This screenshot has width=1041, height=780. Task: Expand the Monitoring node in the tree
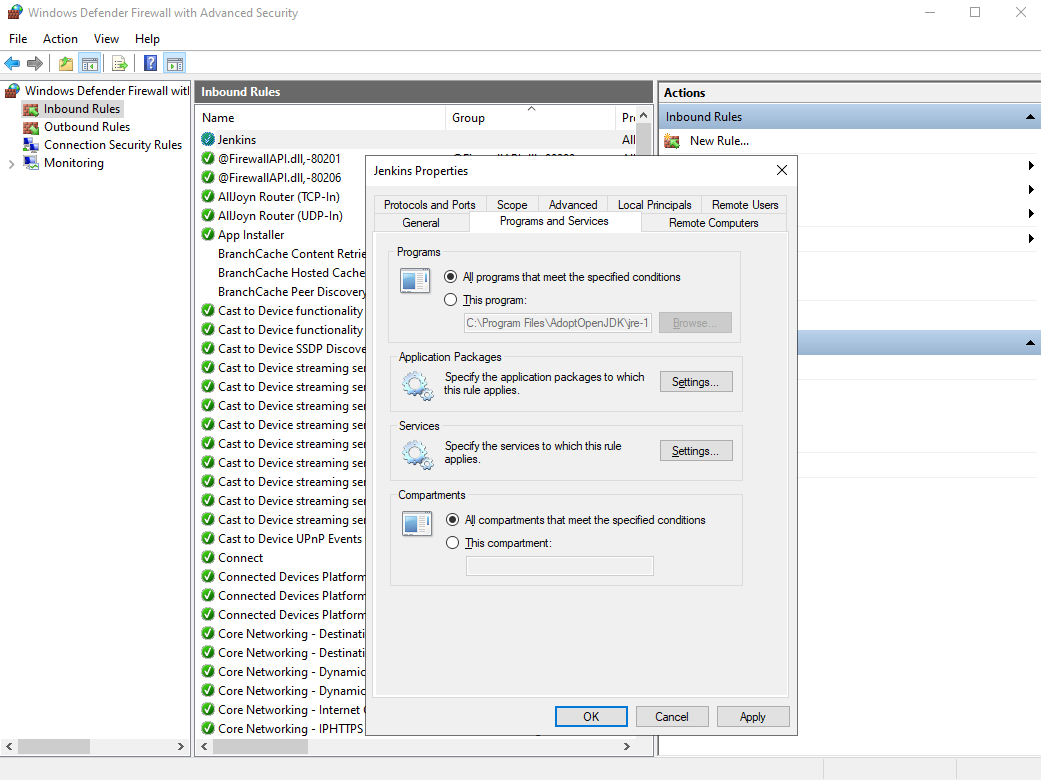pos(10,163)
